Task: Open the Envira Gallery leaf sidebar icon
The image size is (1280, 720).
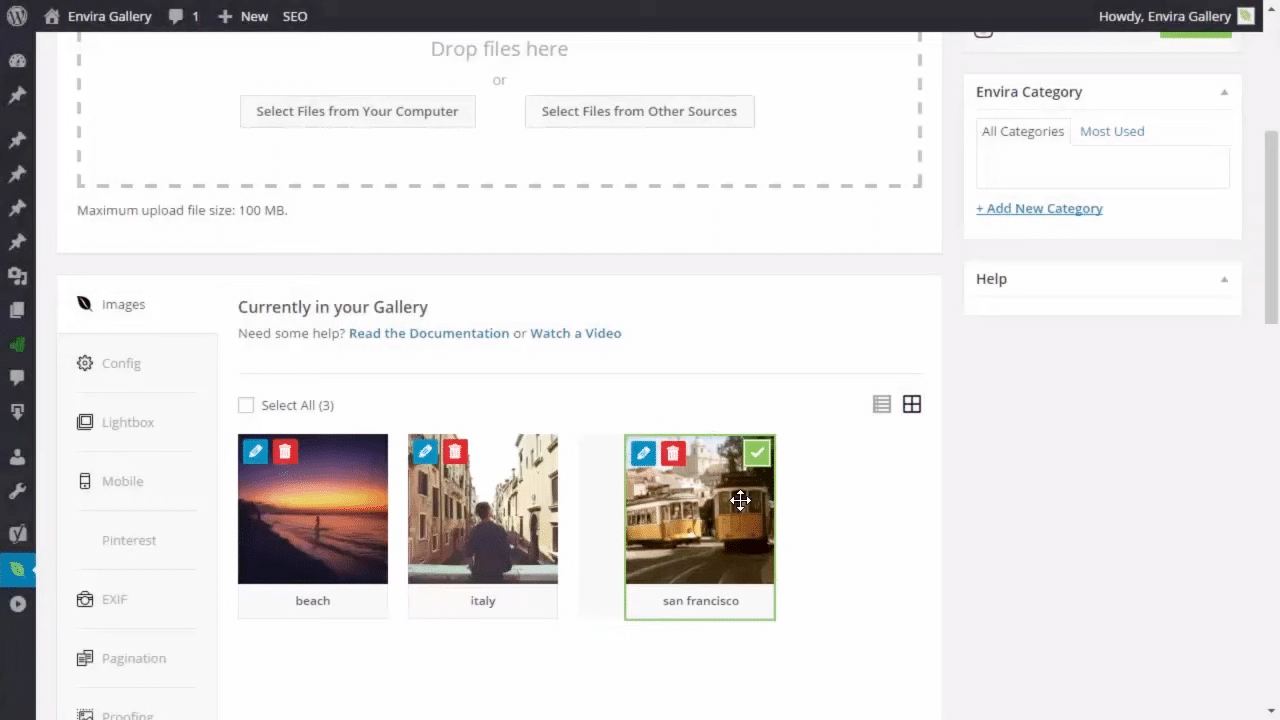Action: [x=17, y=569]
